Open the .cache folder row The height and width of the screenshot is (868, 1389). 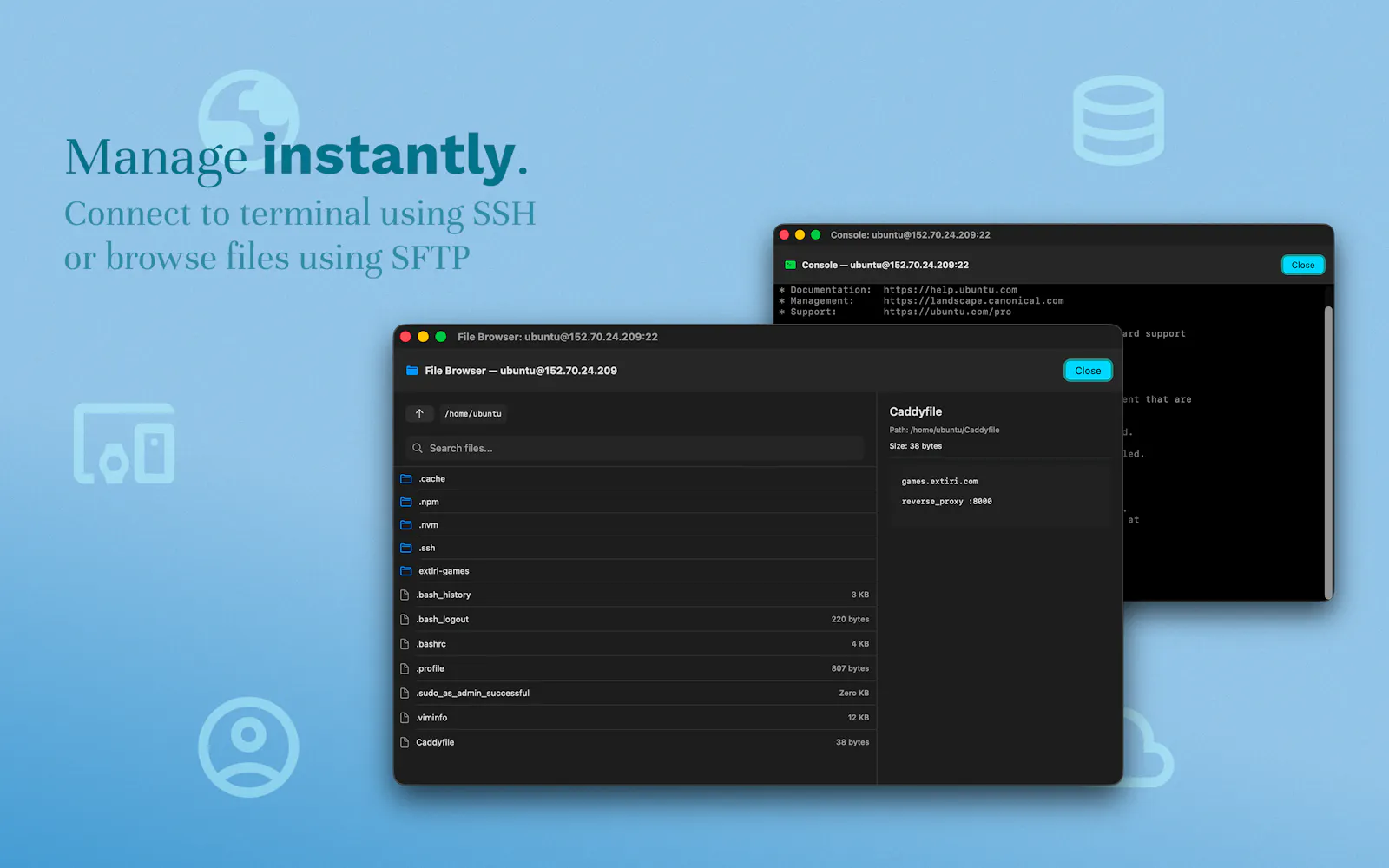[636, 479]
